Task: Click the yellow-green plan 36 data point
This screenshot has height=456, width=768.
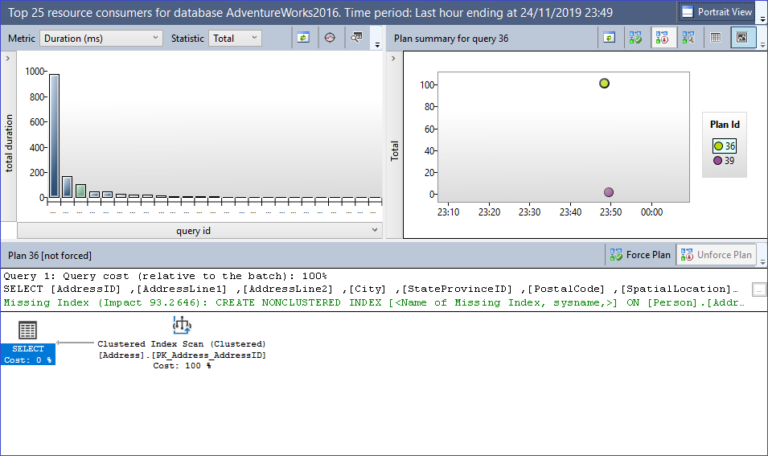Action: [604, 83]
